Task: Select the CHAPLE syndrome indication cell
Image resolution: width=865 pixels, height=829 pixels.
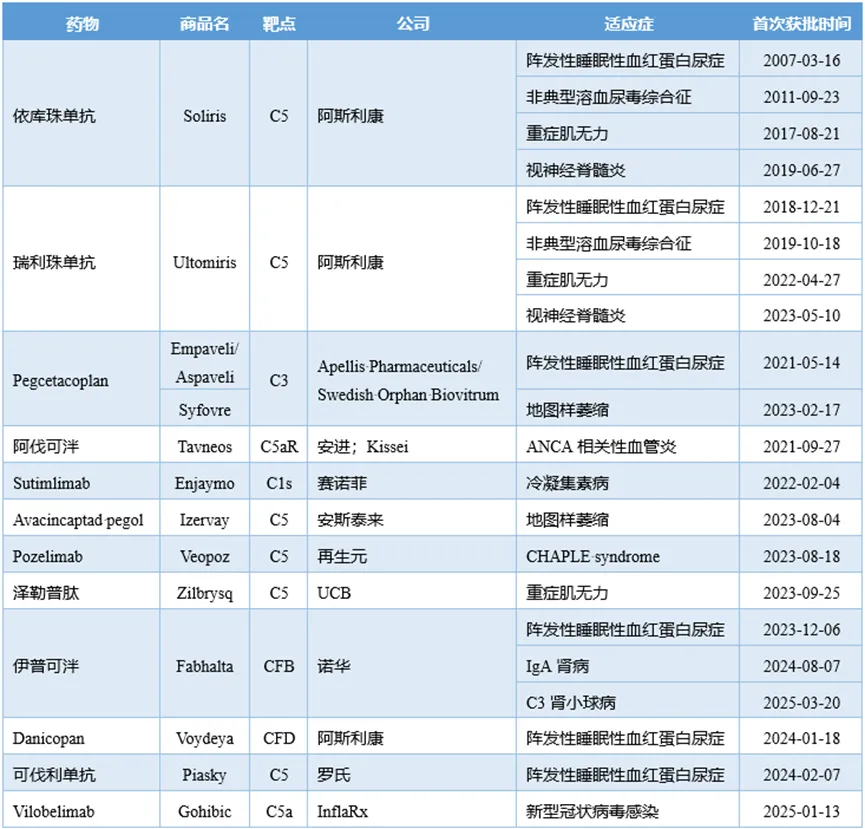Action: (x=593, y=557)
